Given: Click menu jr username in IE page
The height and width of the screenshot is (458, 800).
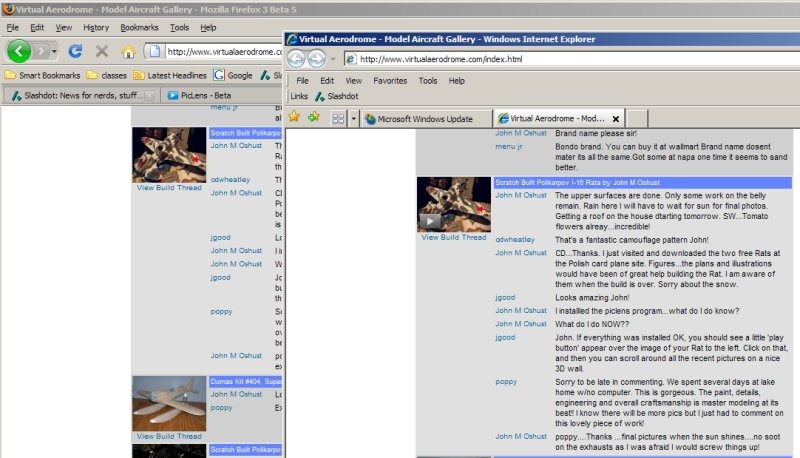Looking at the screenshot, I should click(509, 146).
